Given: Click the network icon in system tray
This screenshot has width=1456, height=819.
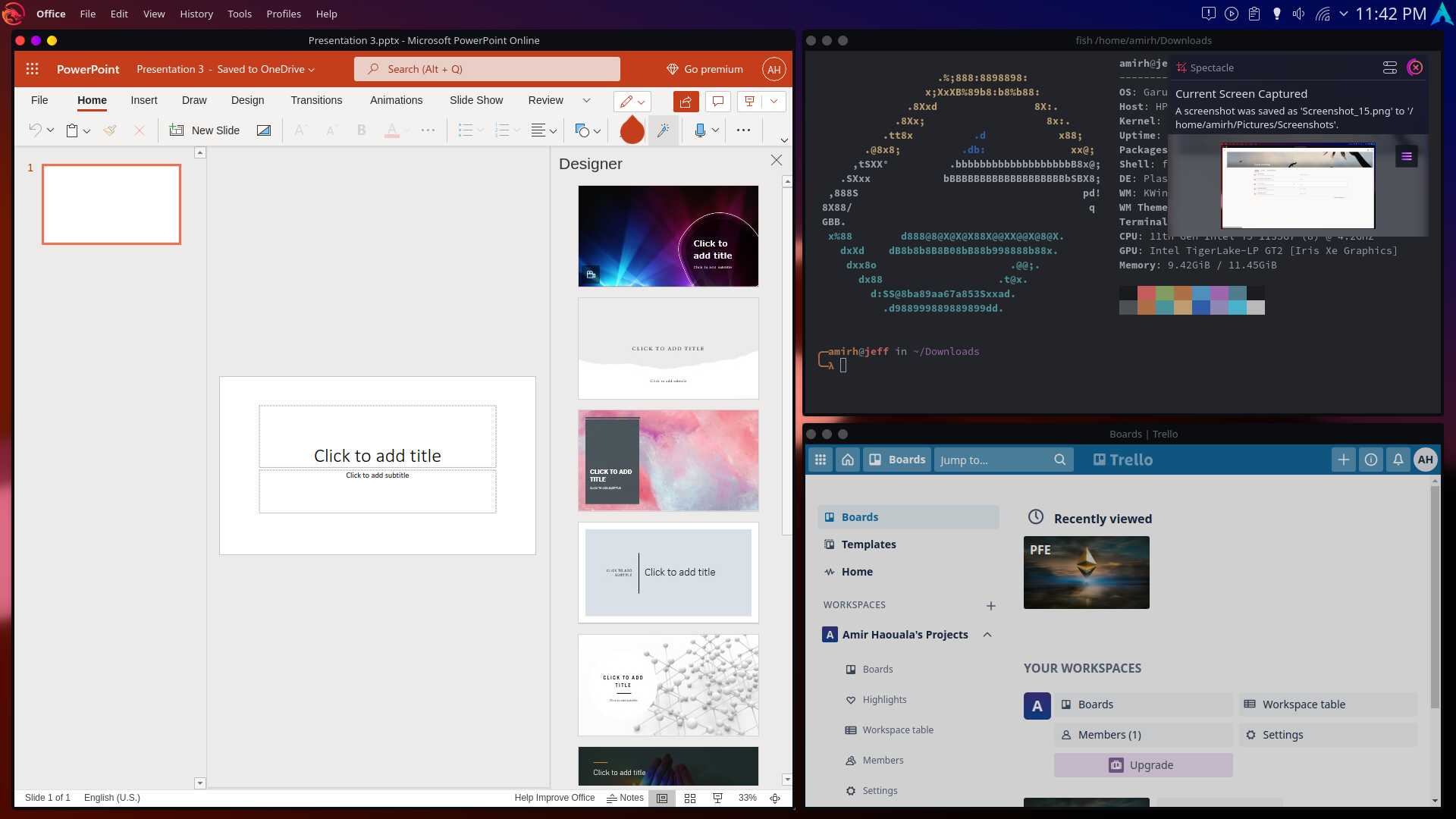Looking at the screenshot, I should point(1323,14).
